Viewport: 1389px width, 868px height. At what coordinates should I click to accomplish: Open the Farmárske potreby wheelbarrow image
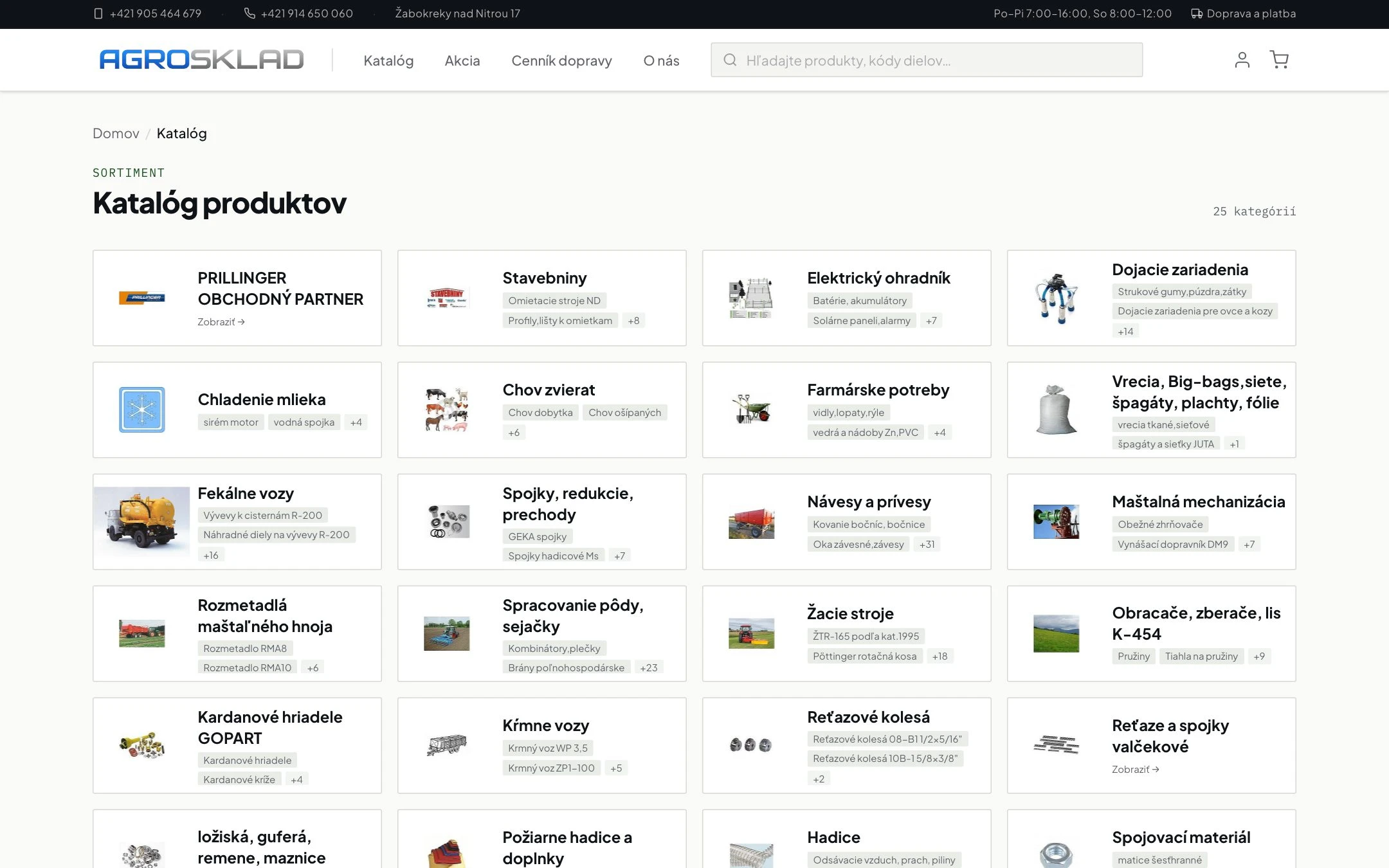(752, 410)
